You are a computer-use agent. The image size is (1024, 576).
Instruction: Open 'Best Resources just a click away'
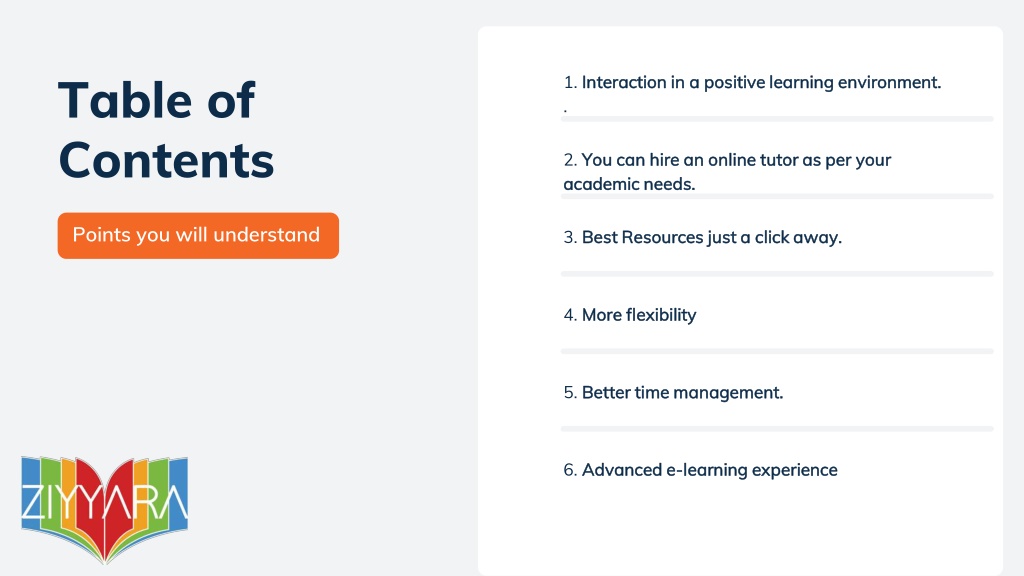[702, 237]
